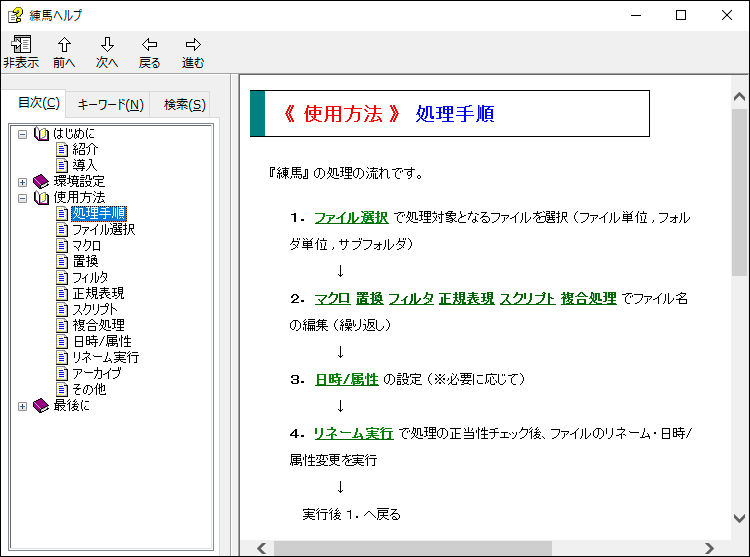
Task: Click the page icon beside 正規表現 in tree
Action: (x=62, y=293)
